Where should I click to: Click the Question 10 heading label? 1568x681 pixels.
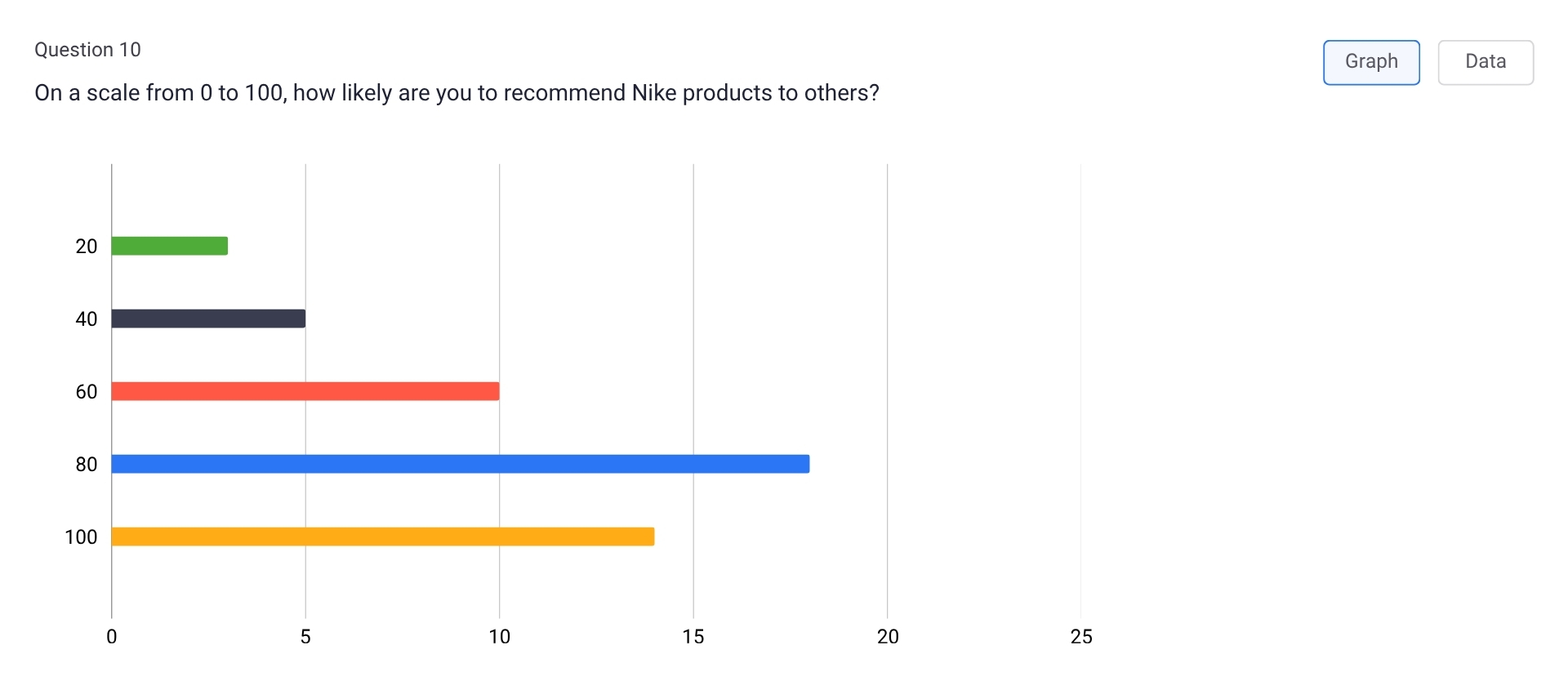(x=87, y=50)
